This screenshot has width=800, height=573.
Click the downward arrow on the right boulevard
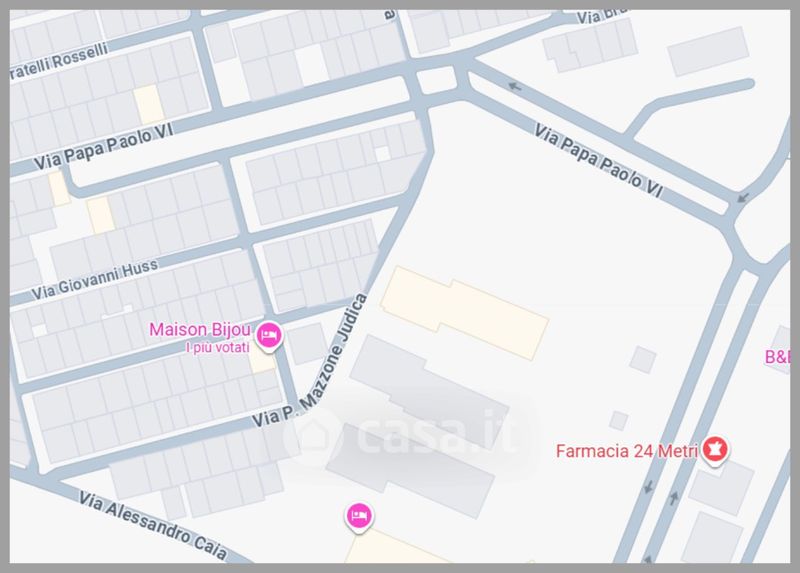pos(648,487)
